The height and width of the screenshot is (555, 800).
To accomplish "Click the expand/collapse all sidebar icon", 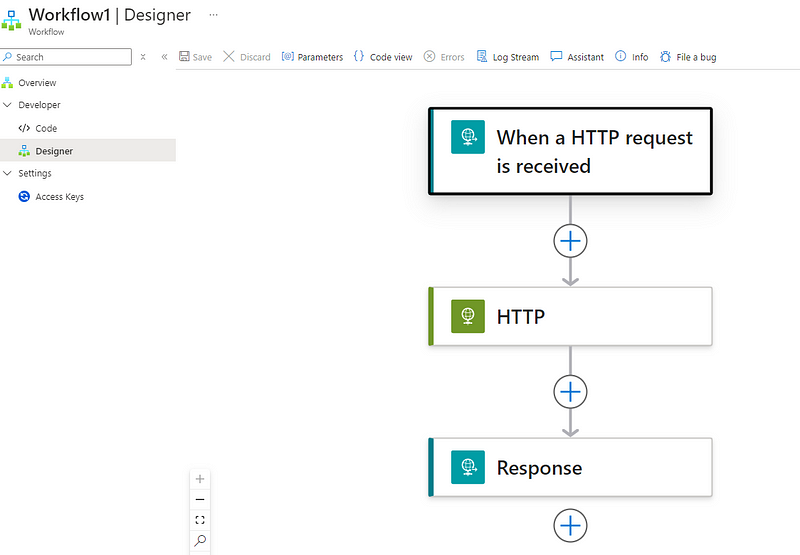I will [x=143, y=57].
